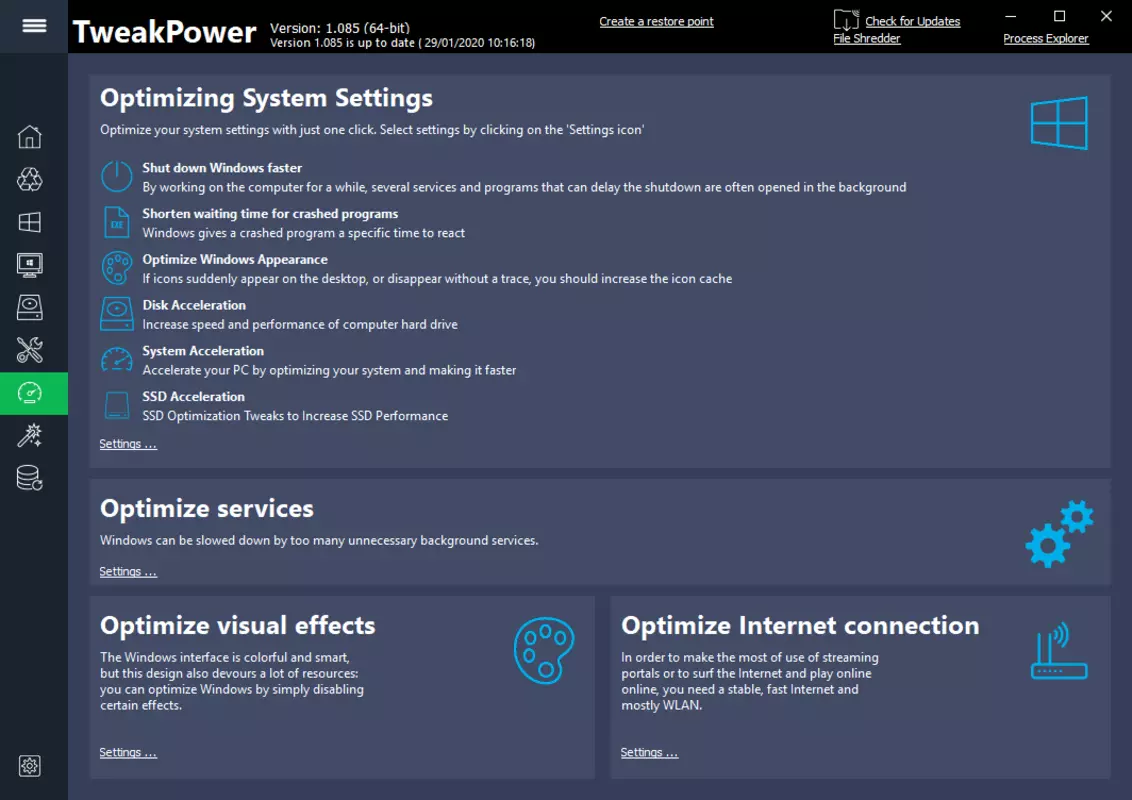Open Settings link in Optimize services

(128, 572)
